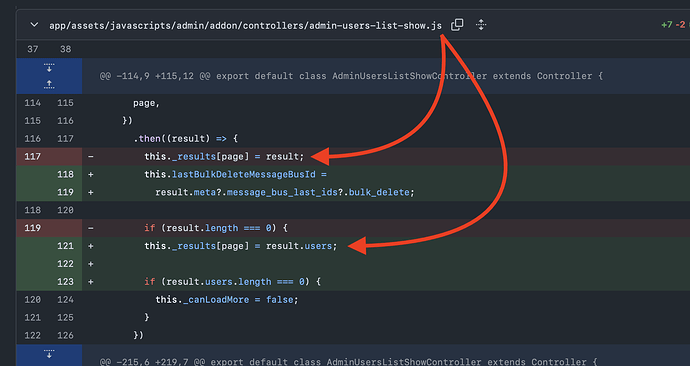
Task: Select the removed line this._results[page] = result;
Action: pos(224,157)
